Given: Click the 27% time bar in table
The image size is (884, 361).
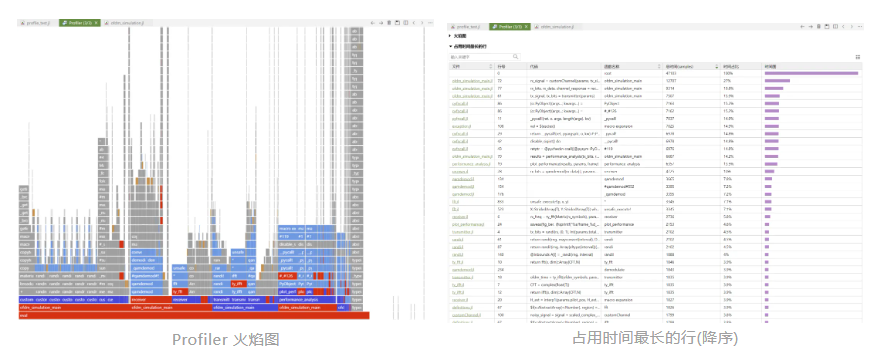Looking at the screenshot, I should point(777,81).
